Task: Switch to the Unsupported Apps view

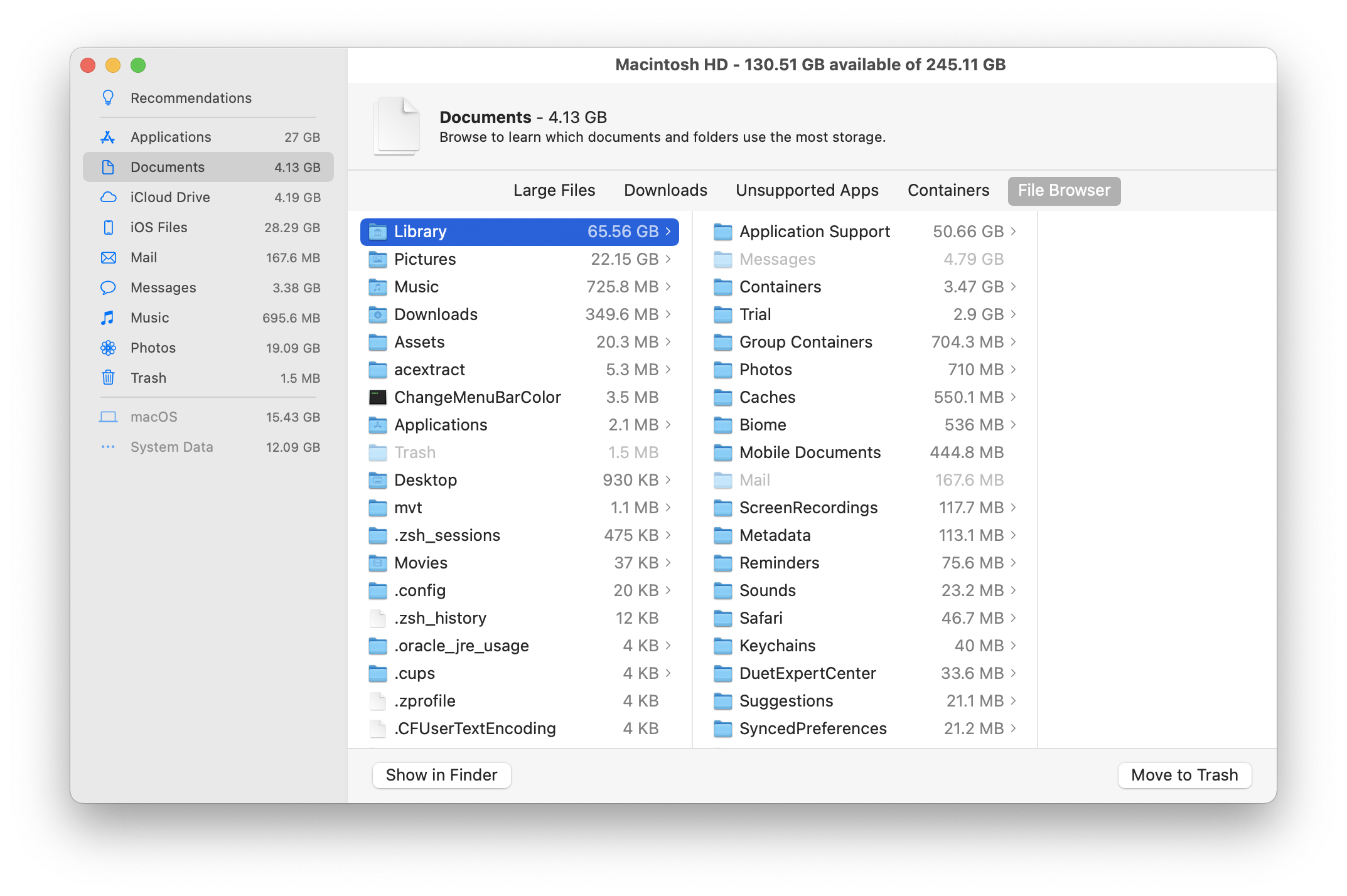Action: pyautogui.click(x=807, y=190)
